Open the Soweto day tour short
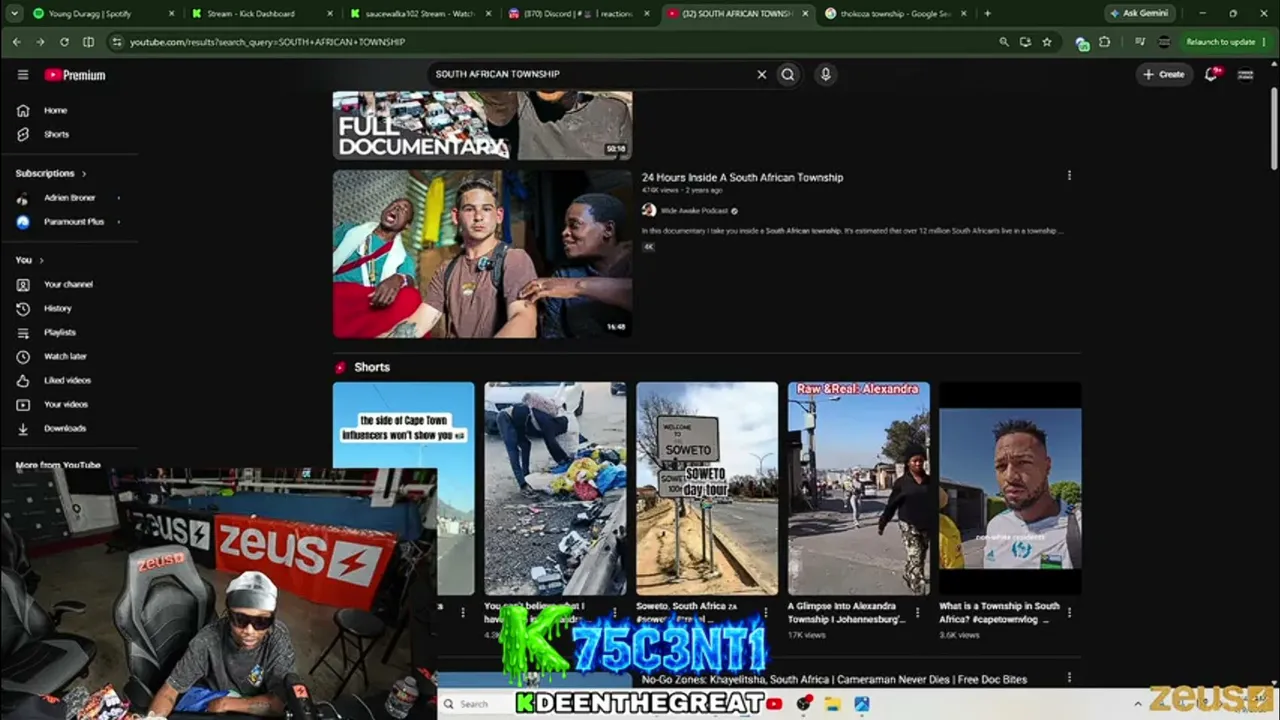 coord(707,489)
